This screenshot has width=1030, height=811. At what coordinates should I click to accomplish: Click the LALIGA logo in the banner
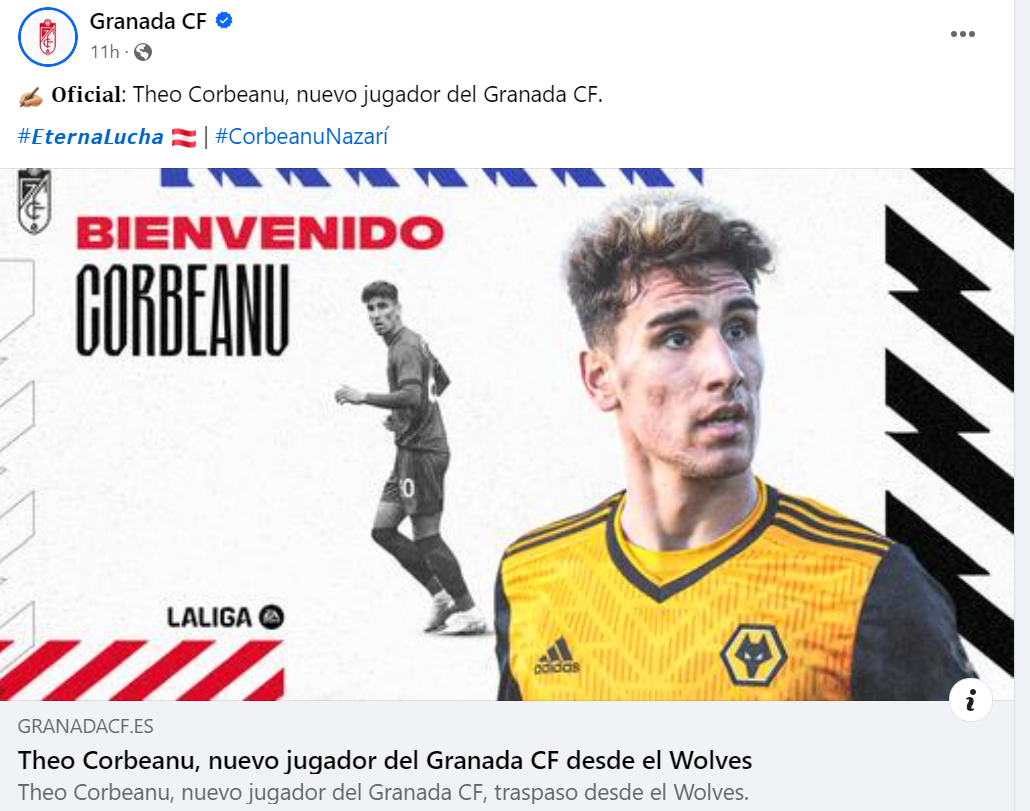coord(225,617)
